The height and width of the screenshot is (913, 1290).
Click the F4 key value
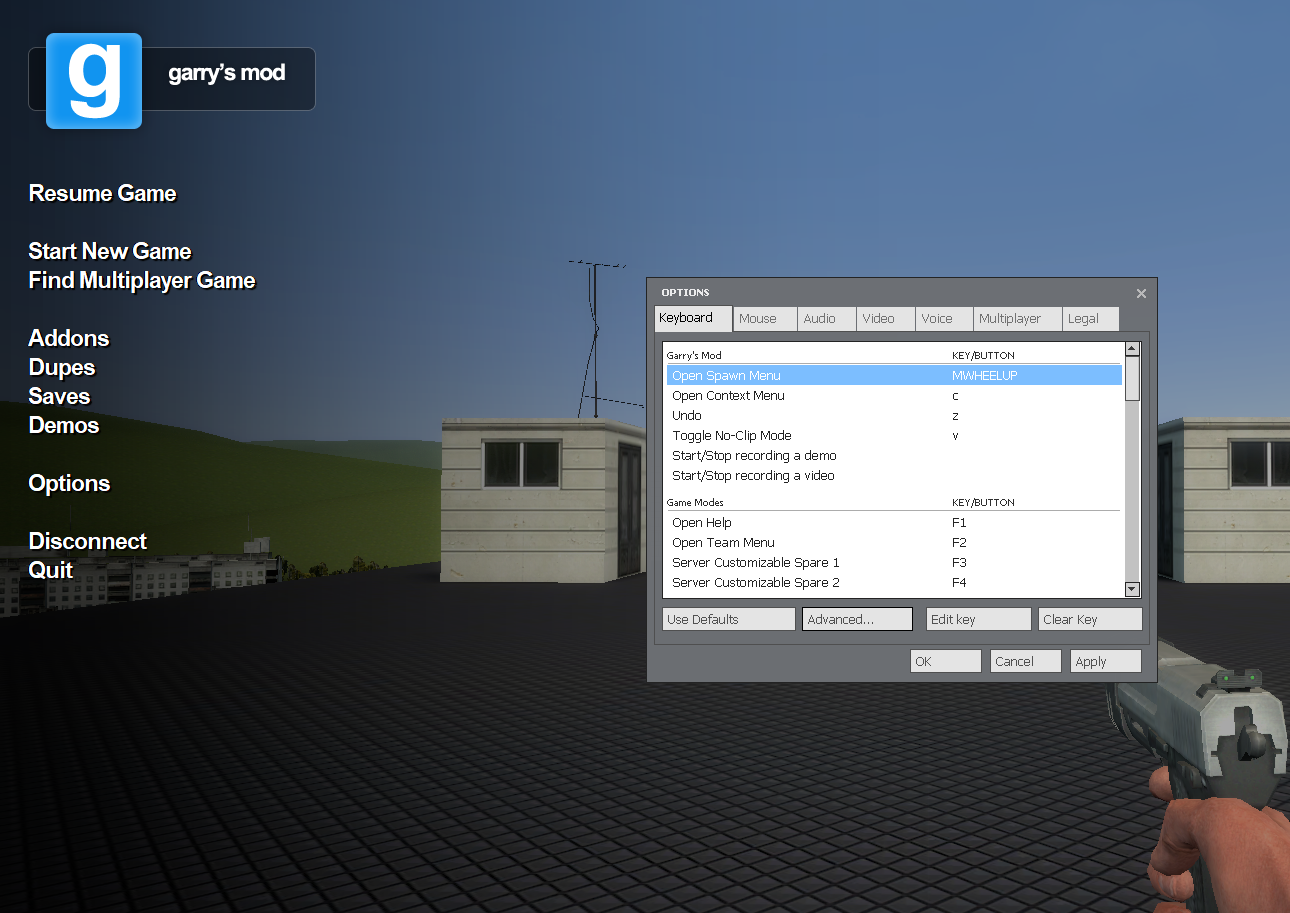(959, 583)
